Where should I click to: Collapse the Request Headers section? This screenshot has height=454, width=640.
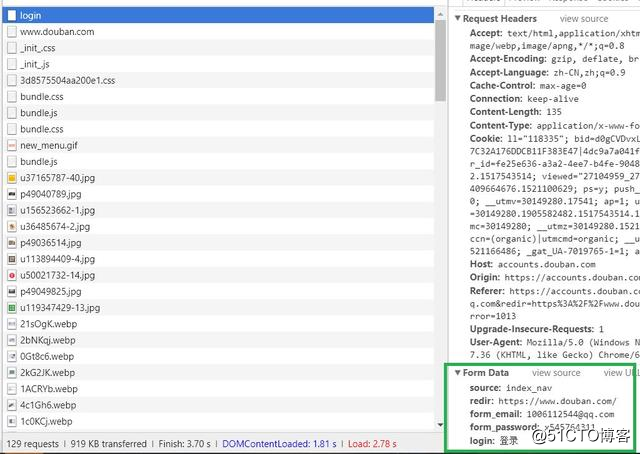click(458, 18)
